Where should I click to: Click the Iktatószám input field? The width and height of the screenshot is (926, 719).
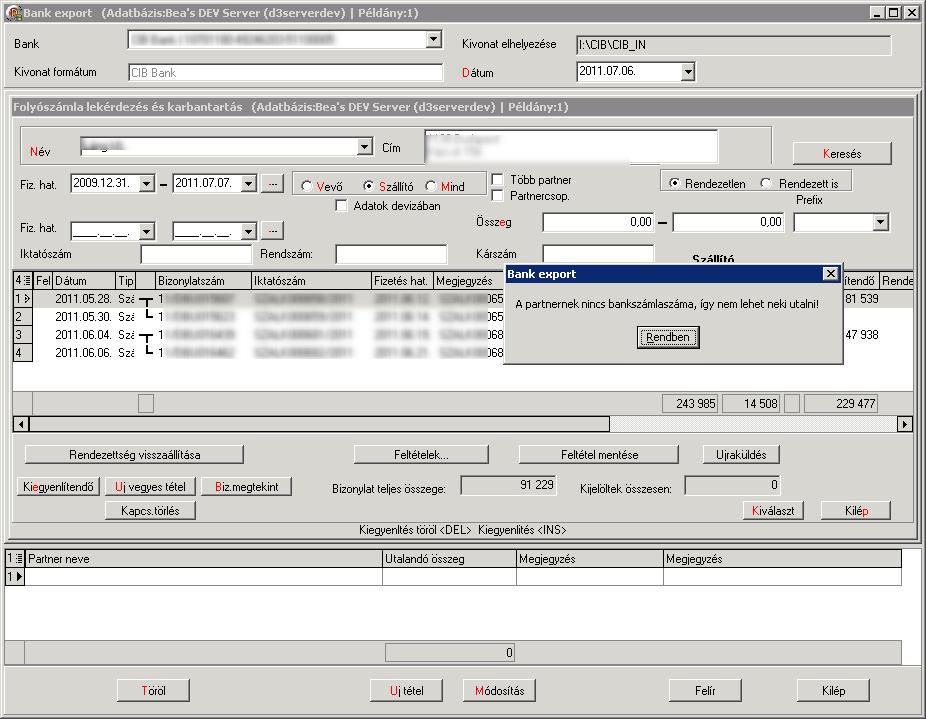196,254
